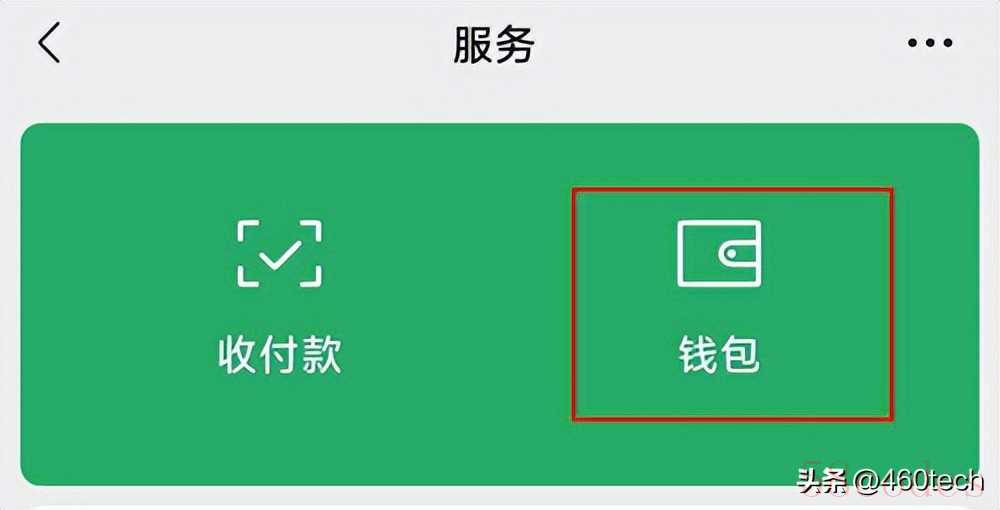
Task: Open the wallet icon above 钱包
Action: coord(719,253)
